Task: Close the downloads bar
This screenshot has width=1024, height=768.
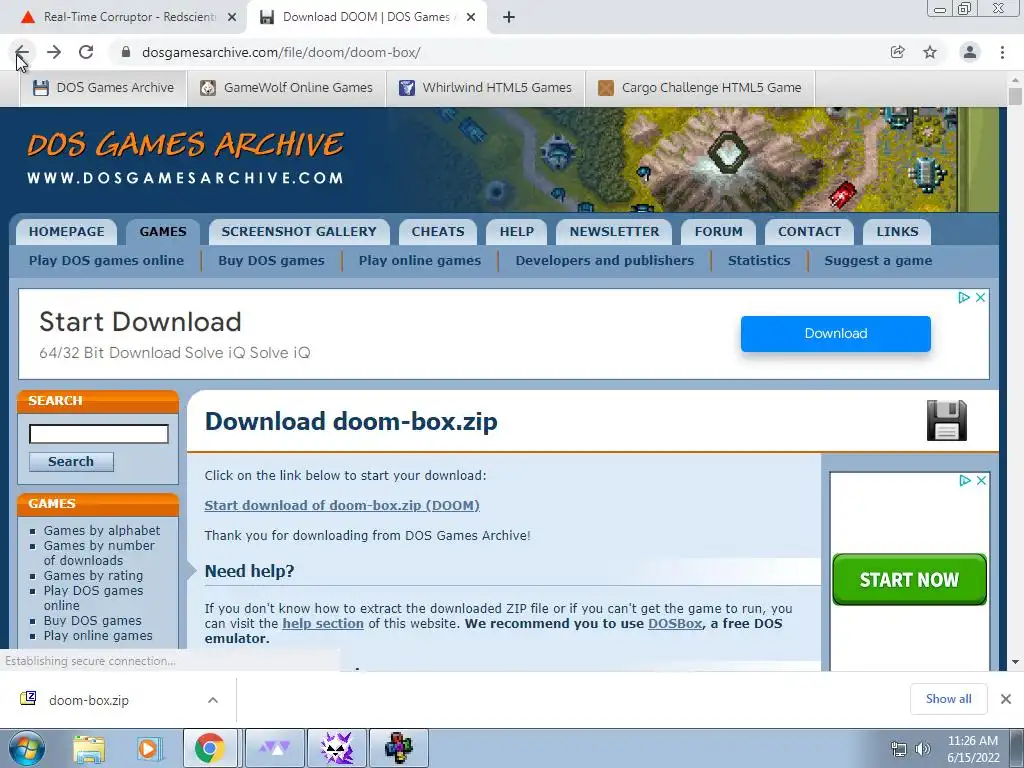Action: (1006, 699)
